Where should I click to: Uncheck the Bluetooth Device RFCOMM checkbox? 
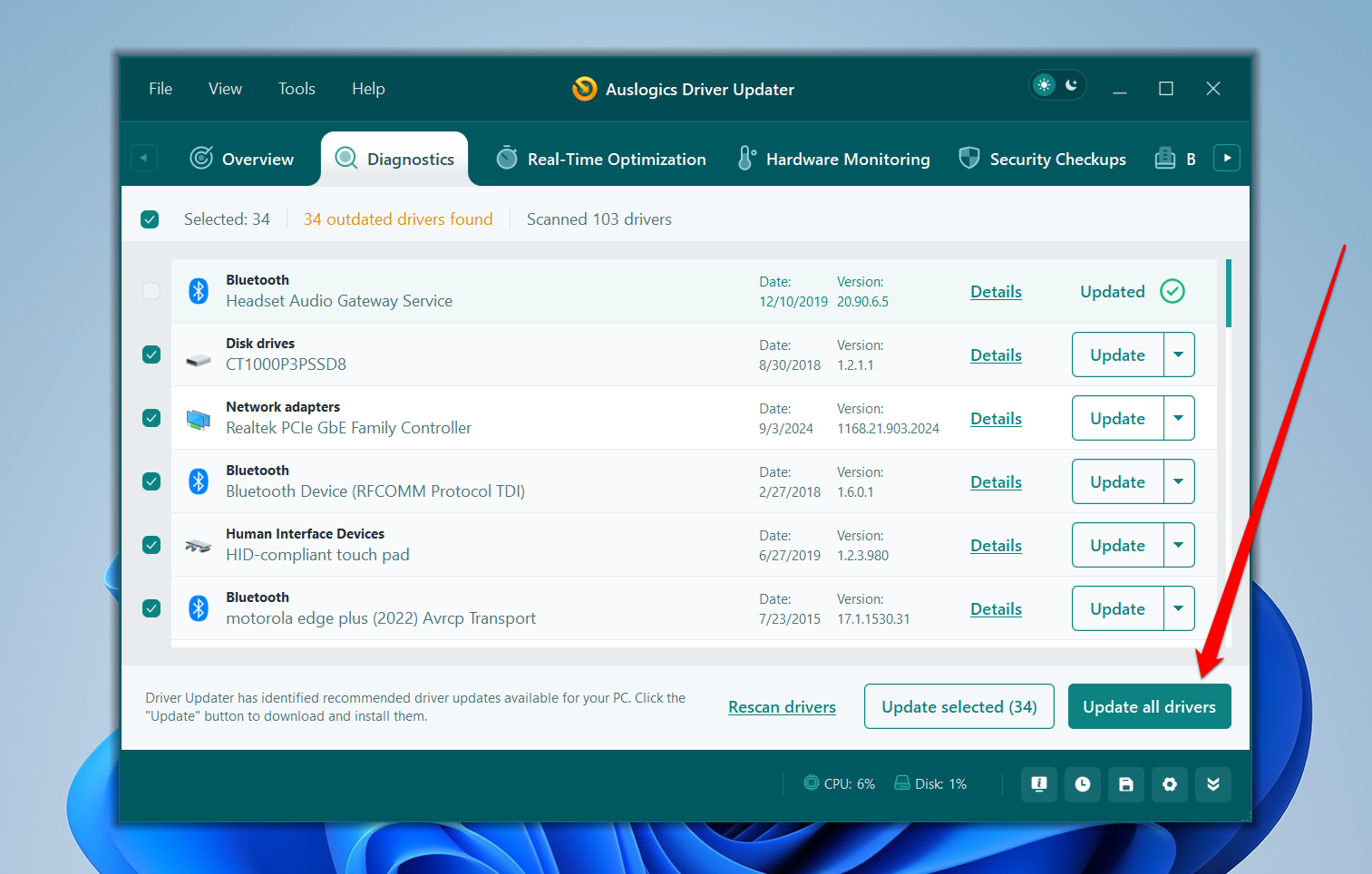point(151,481)
